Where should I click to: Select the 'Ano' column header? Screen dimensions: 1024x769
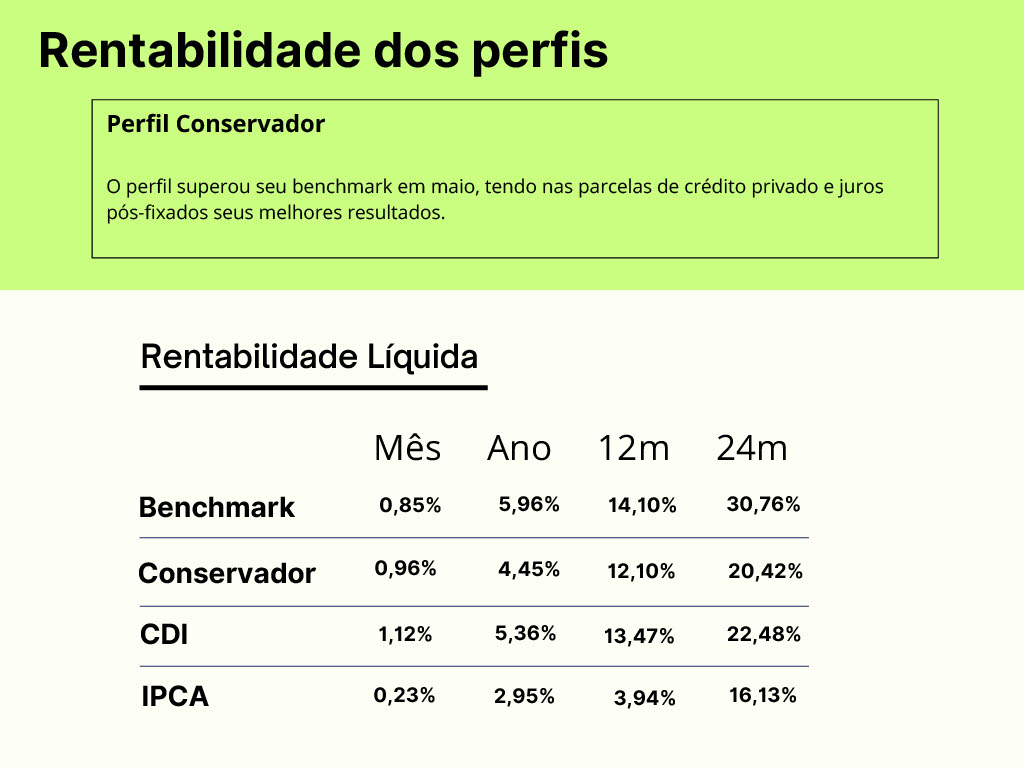(519, 448)
